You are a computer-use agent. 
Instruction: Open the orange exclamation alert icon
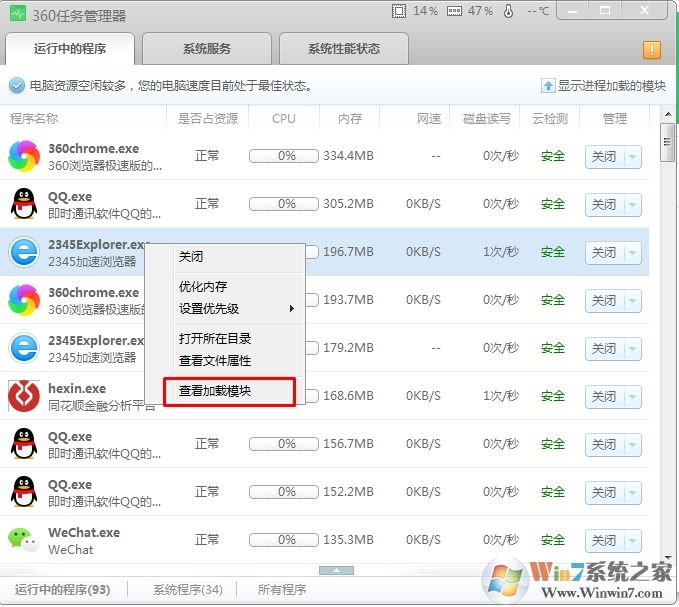[652, 50]
